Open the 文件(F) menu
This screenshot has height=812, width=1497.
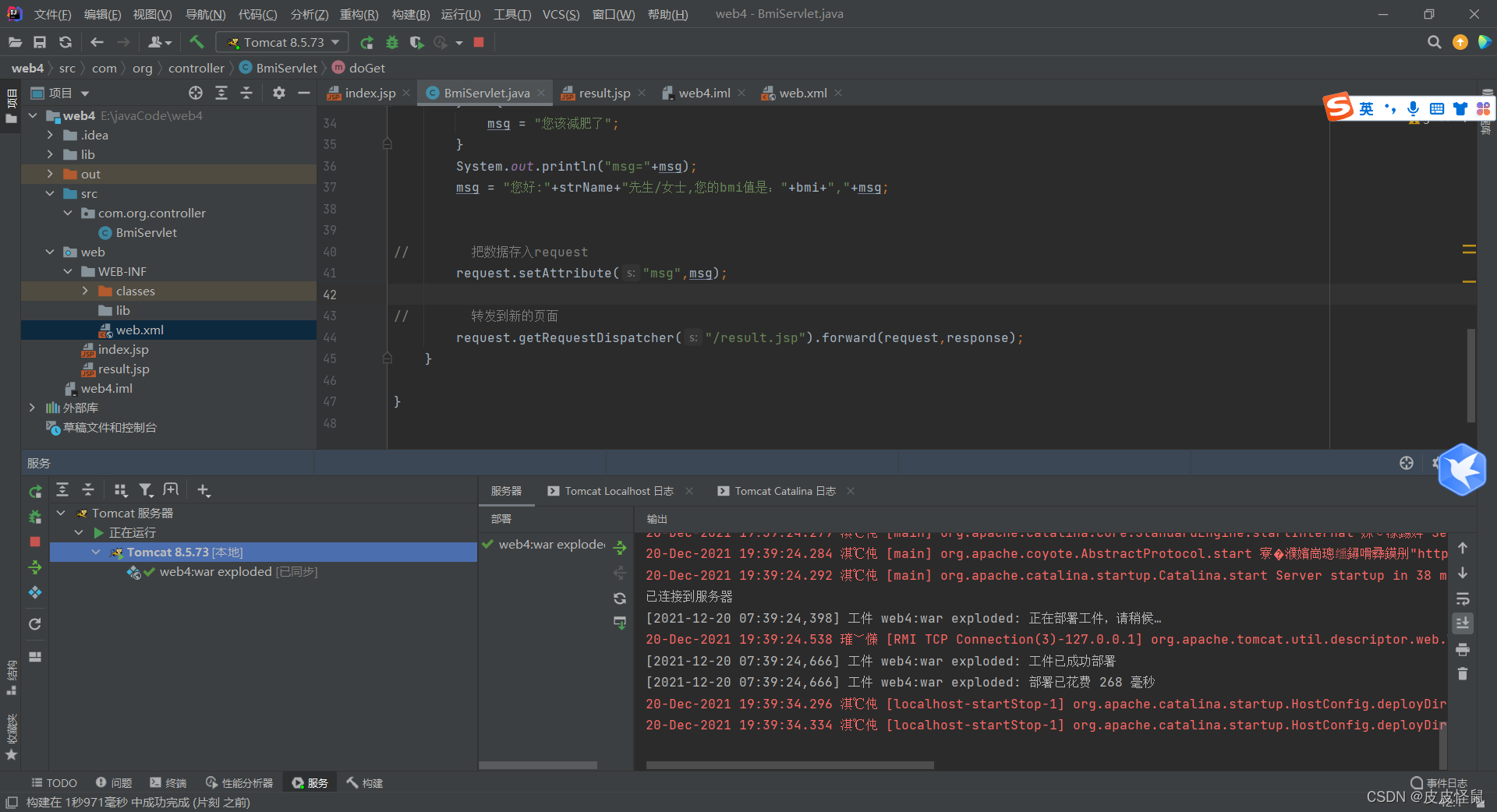pos(52,14)
